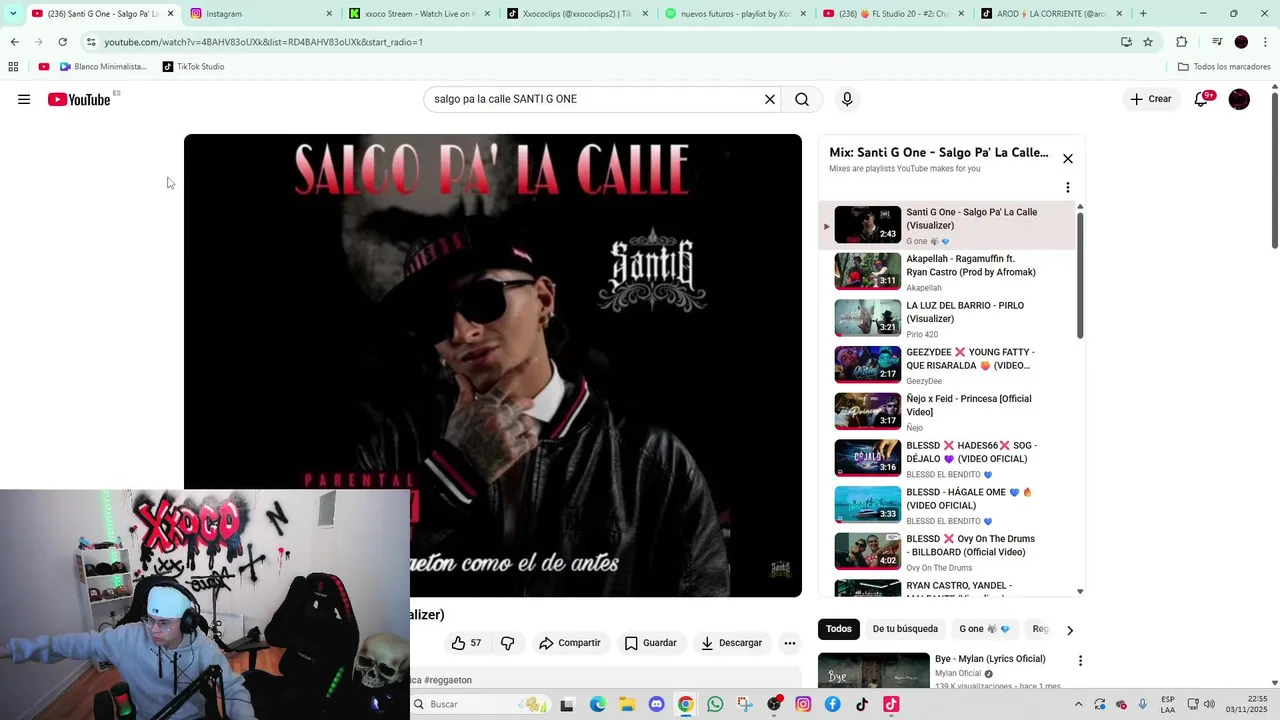Open the Chrome media controls icon
The height and width of the screenshot is (720, 1280).
(1217, 42)
